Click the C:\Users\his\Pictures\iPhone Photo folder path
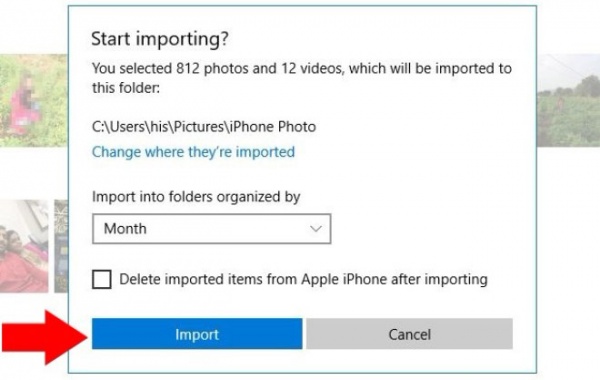This screenshot has height=380, width=600. coord(204,127)
